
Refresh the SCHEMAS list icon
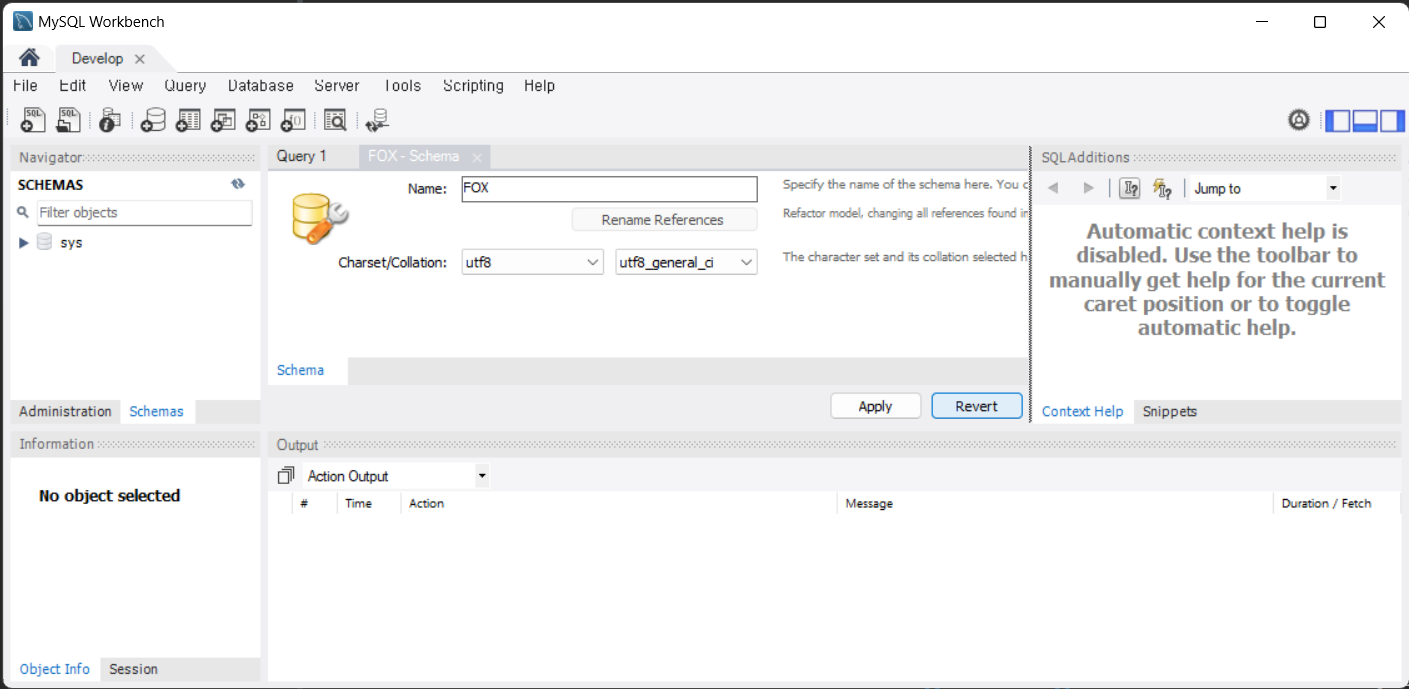pyautogui.click(x=238, y=184)
